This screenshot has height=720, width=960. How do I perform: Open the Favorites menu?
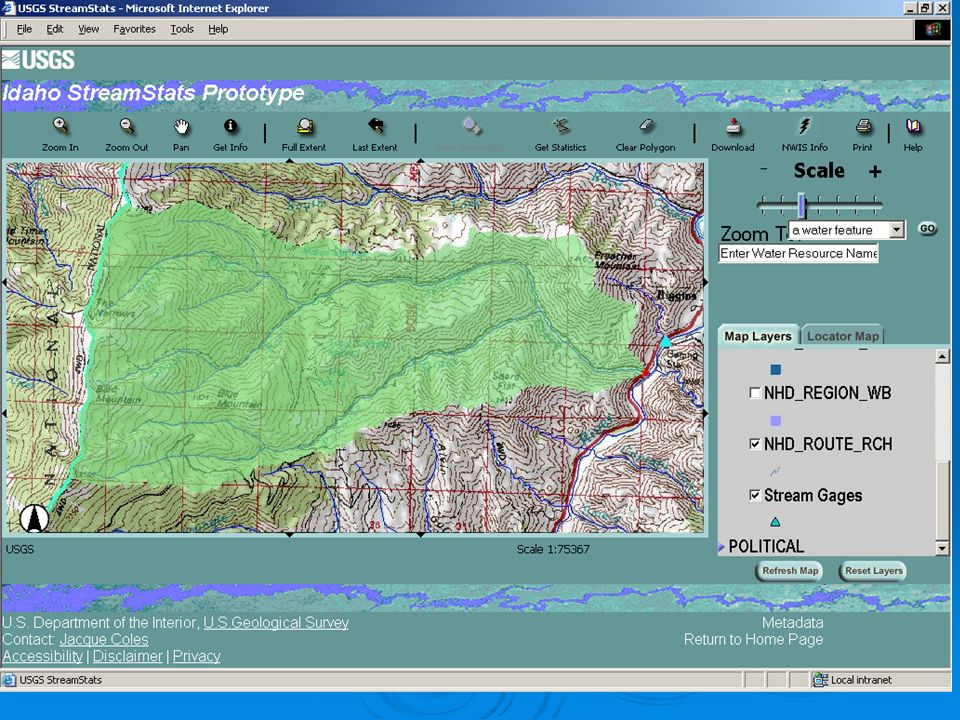pos(134,29)
